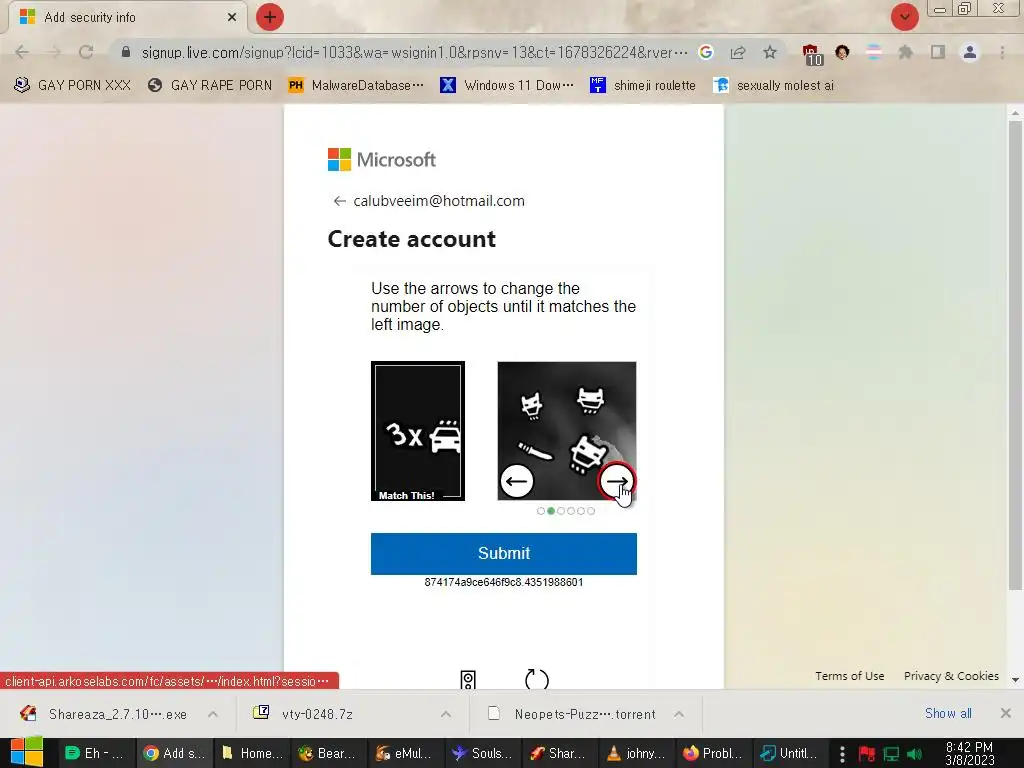The width and height of the screenshot is (1024, 768).
Task: Switch to the Souls... taskbar app
Action: click(x=483, y=753)
